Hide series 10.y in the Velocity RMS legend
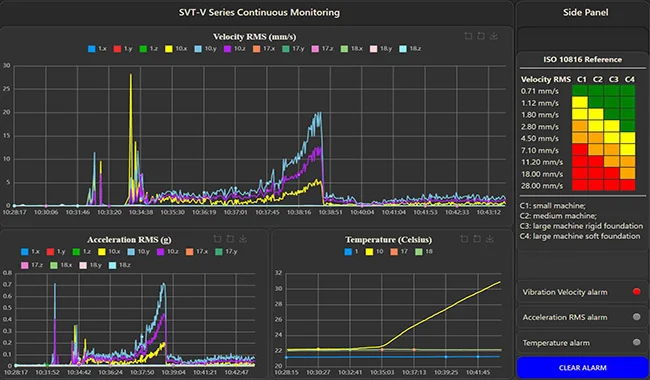The width and height of the screenshot is (650, 380). tap(206, 49)
